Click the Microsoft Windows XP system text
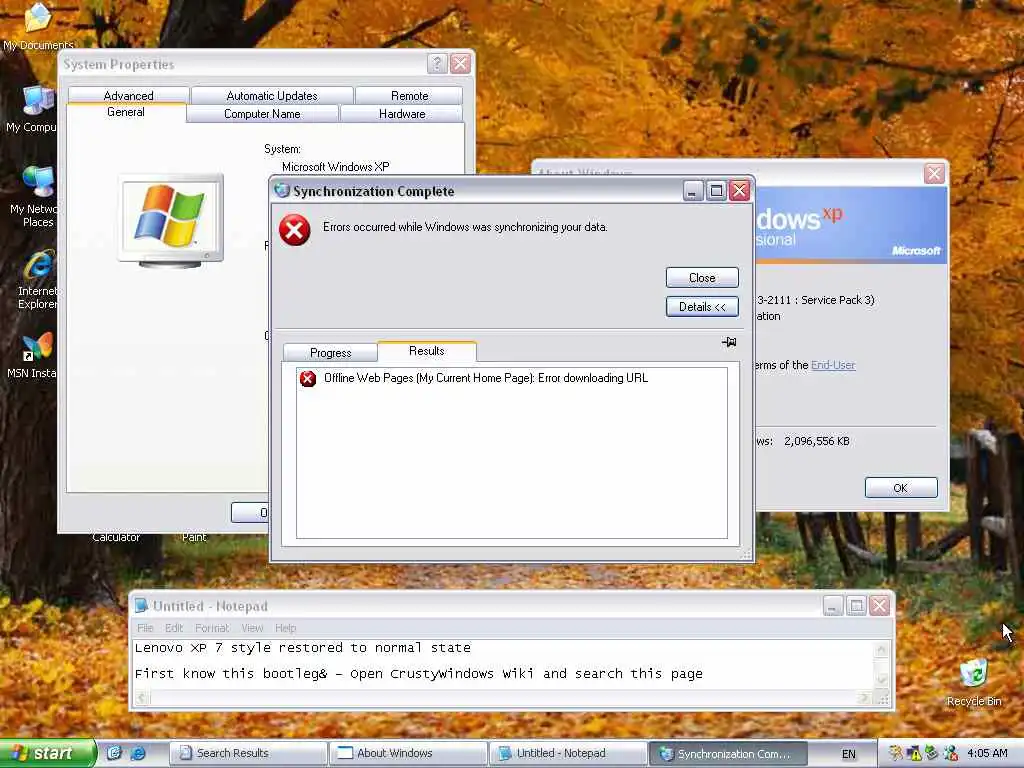 tap(336, 167)
